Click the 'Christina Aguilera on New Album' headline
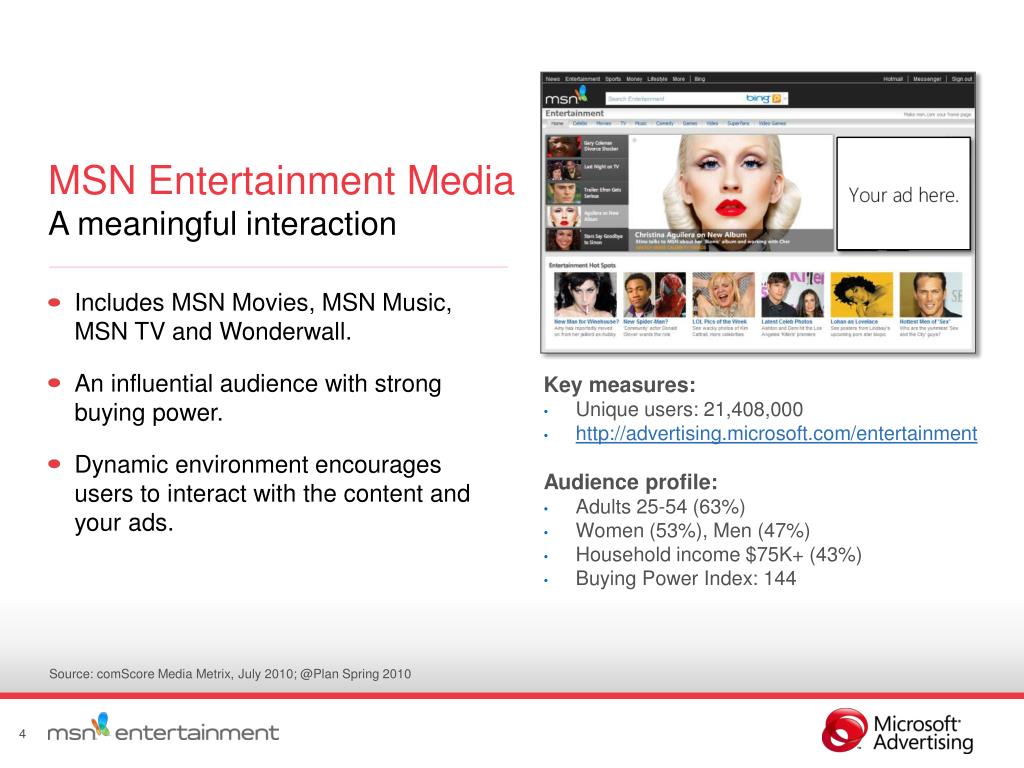Screen dimensions: 1024x768 pyautogui.click(x=690, y=234)
